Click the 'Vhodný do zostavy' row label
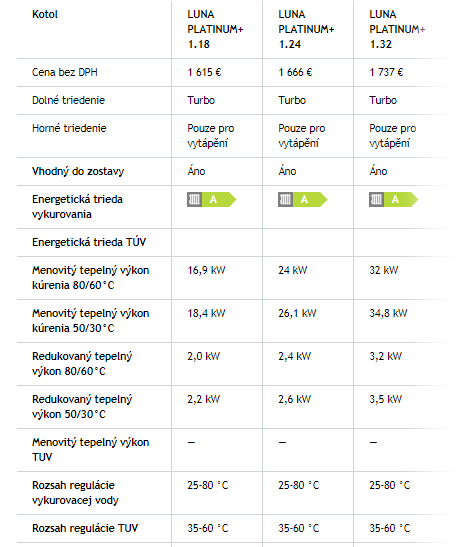This screenshot has height=547, width=466. [78, 171]
